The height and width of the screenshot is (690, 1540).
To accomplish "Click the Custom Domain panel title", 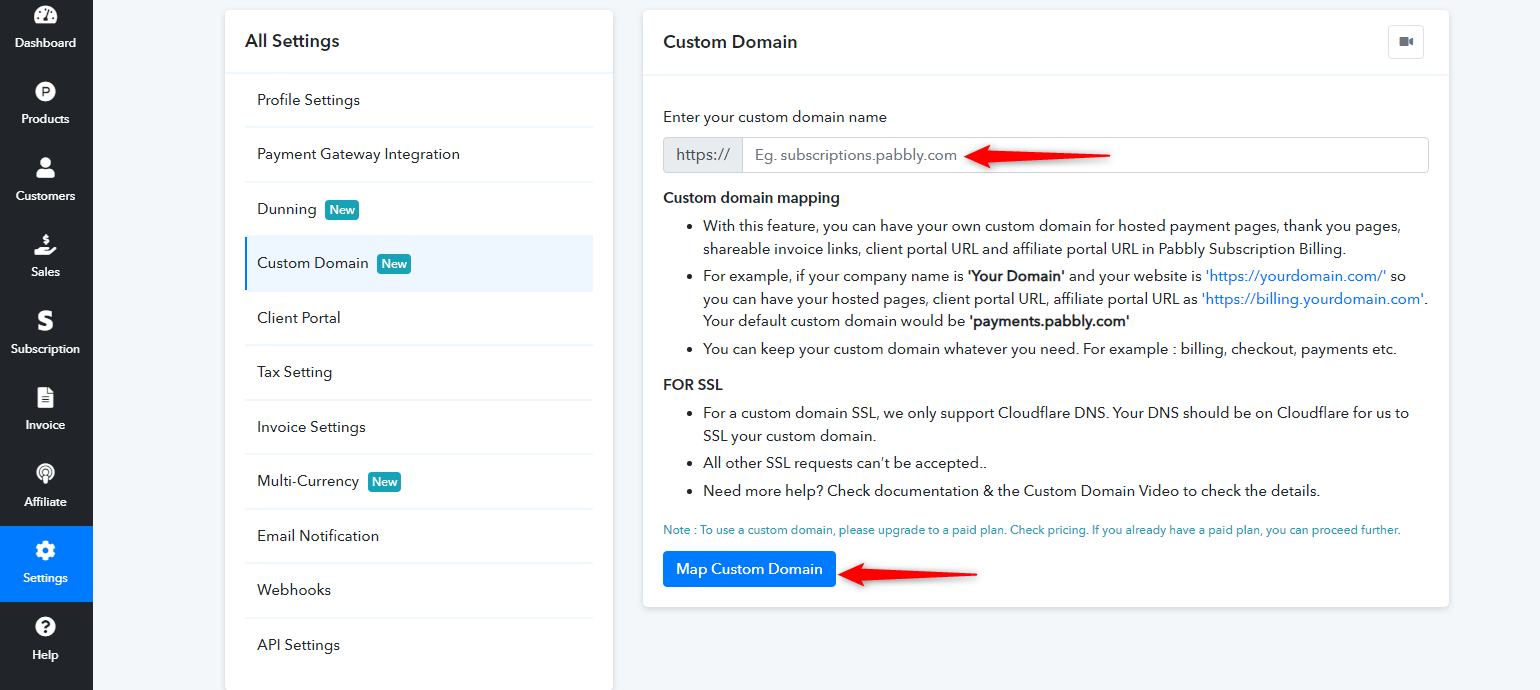I will coord(730,42).
